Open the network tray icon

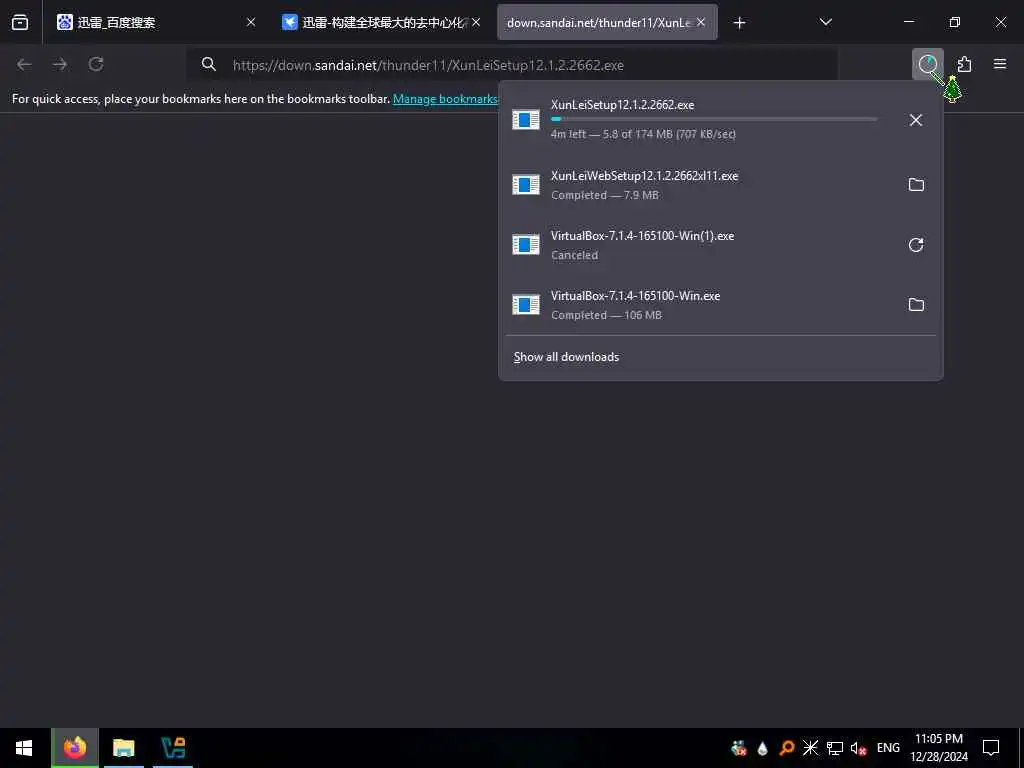[835, 748]
